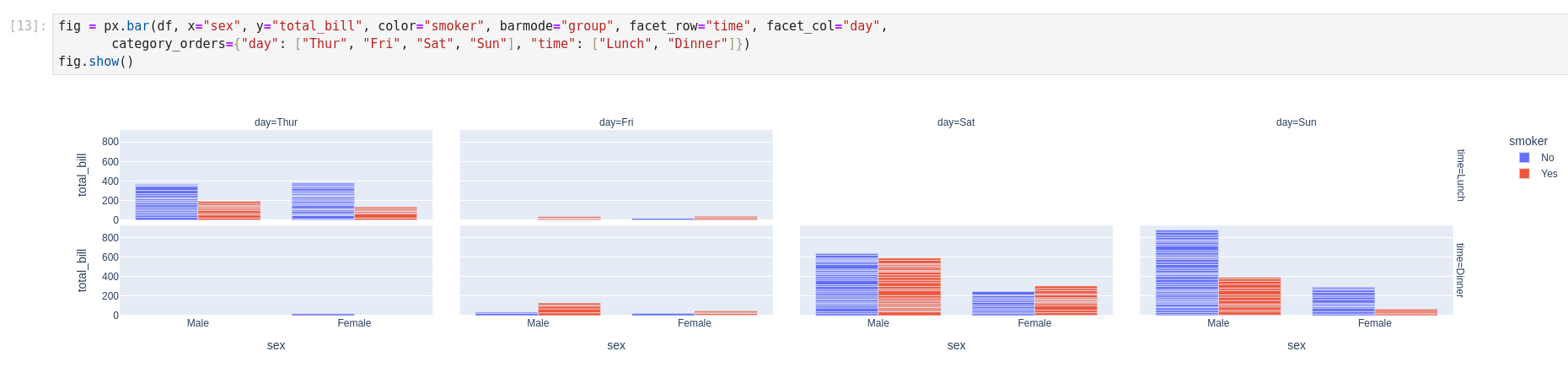Click the 'day=Thur' facet title
The width and height of the screenshot is (1568, 373).
click(x=276, y=122)
